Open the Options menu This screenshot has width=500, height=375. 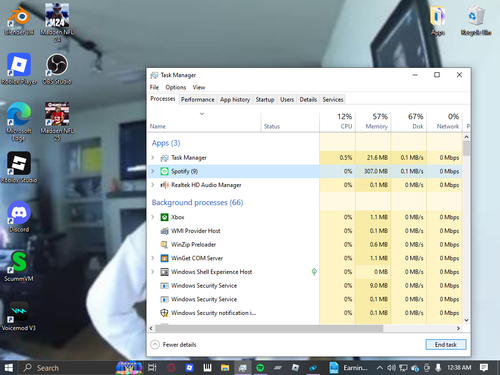(x=176, y=87)
